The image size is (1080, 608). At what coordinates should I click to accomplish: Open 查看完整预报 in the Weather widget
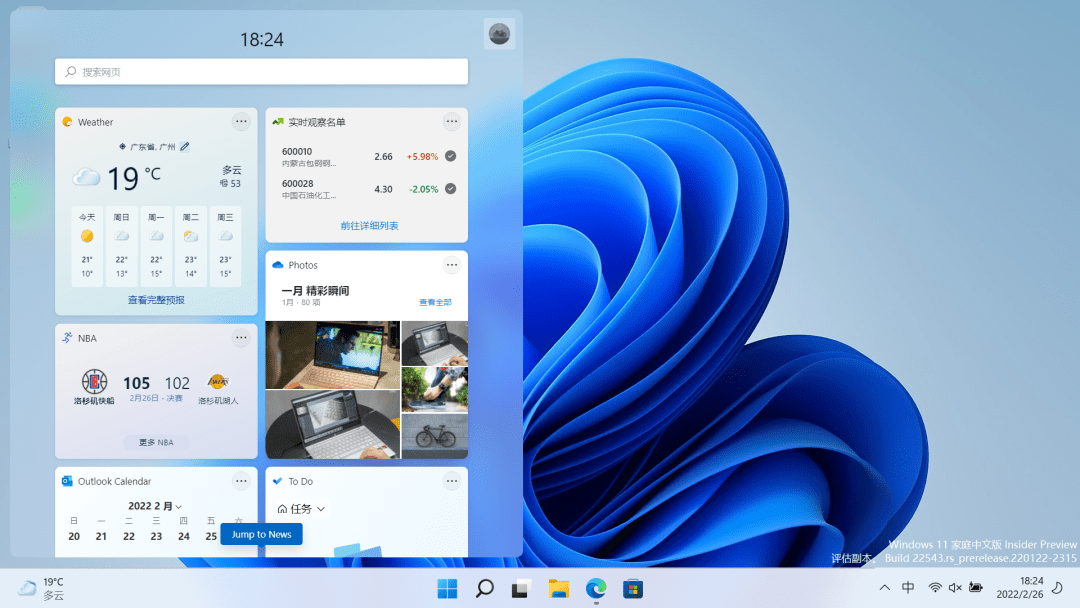pyautogui.click(x=156, y=300)
